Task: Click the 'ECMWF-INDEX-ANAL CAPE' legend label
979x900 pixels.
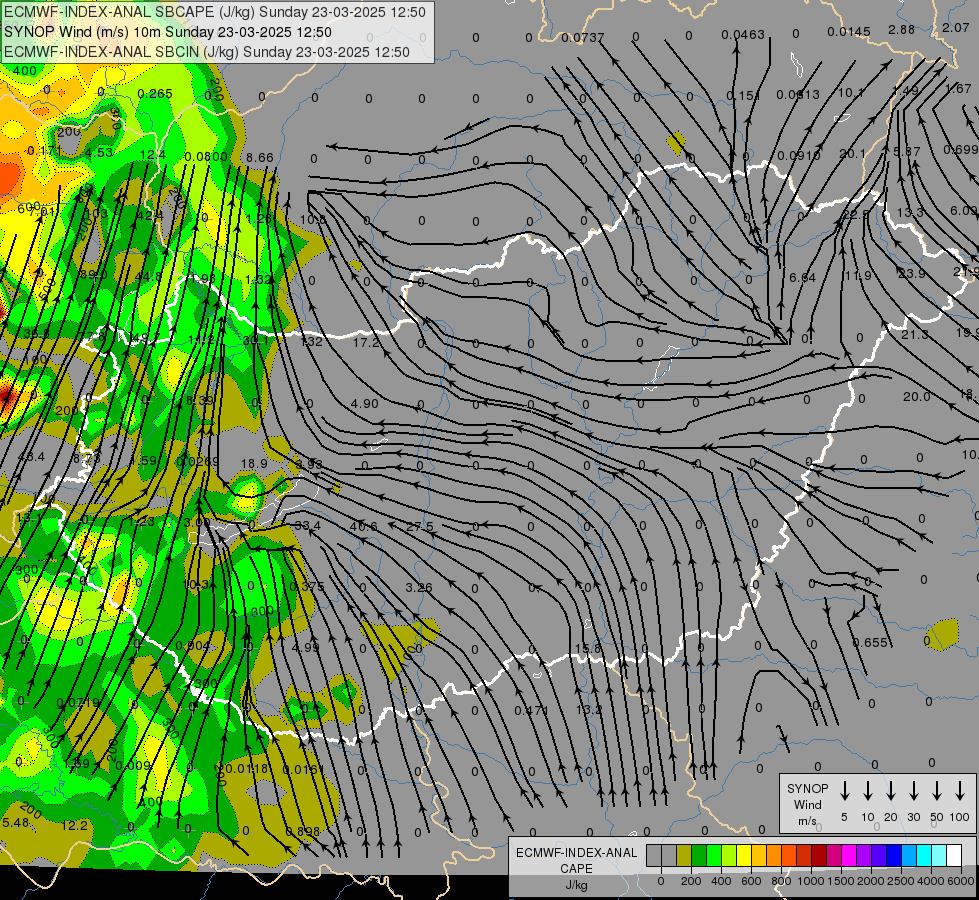Action: 576,860
